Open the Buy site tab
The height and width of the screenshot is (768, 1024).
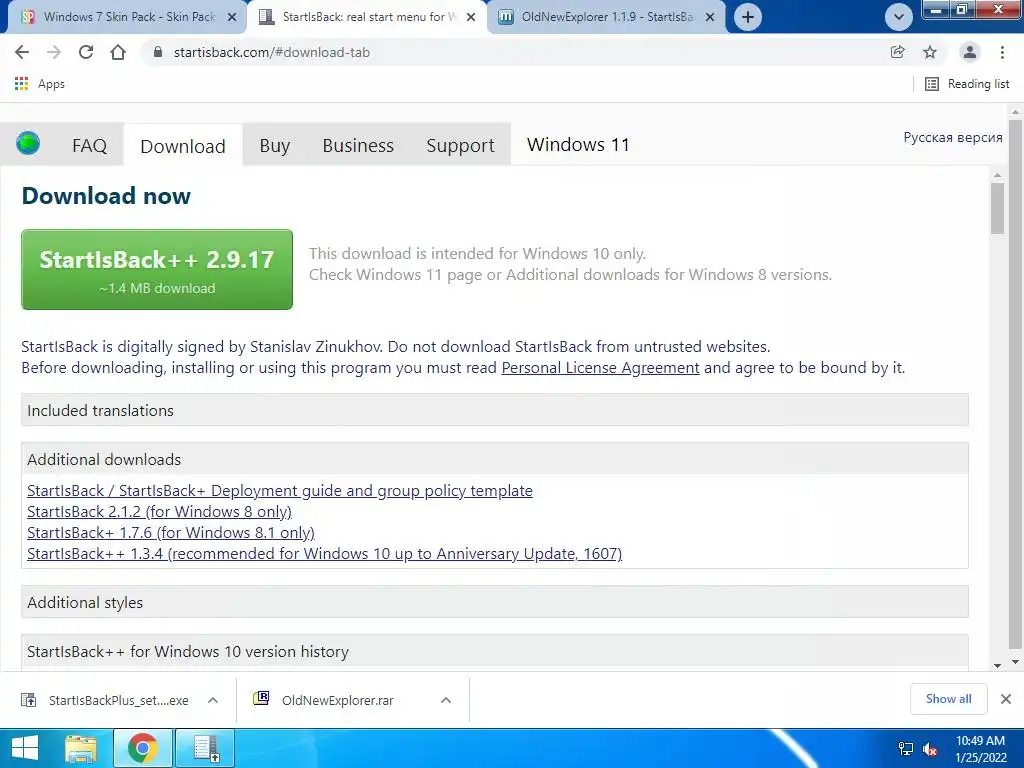[x=274, y=145]
